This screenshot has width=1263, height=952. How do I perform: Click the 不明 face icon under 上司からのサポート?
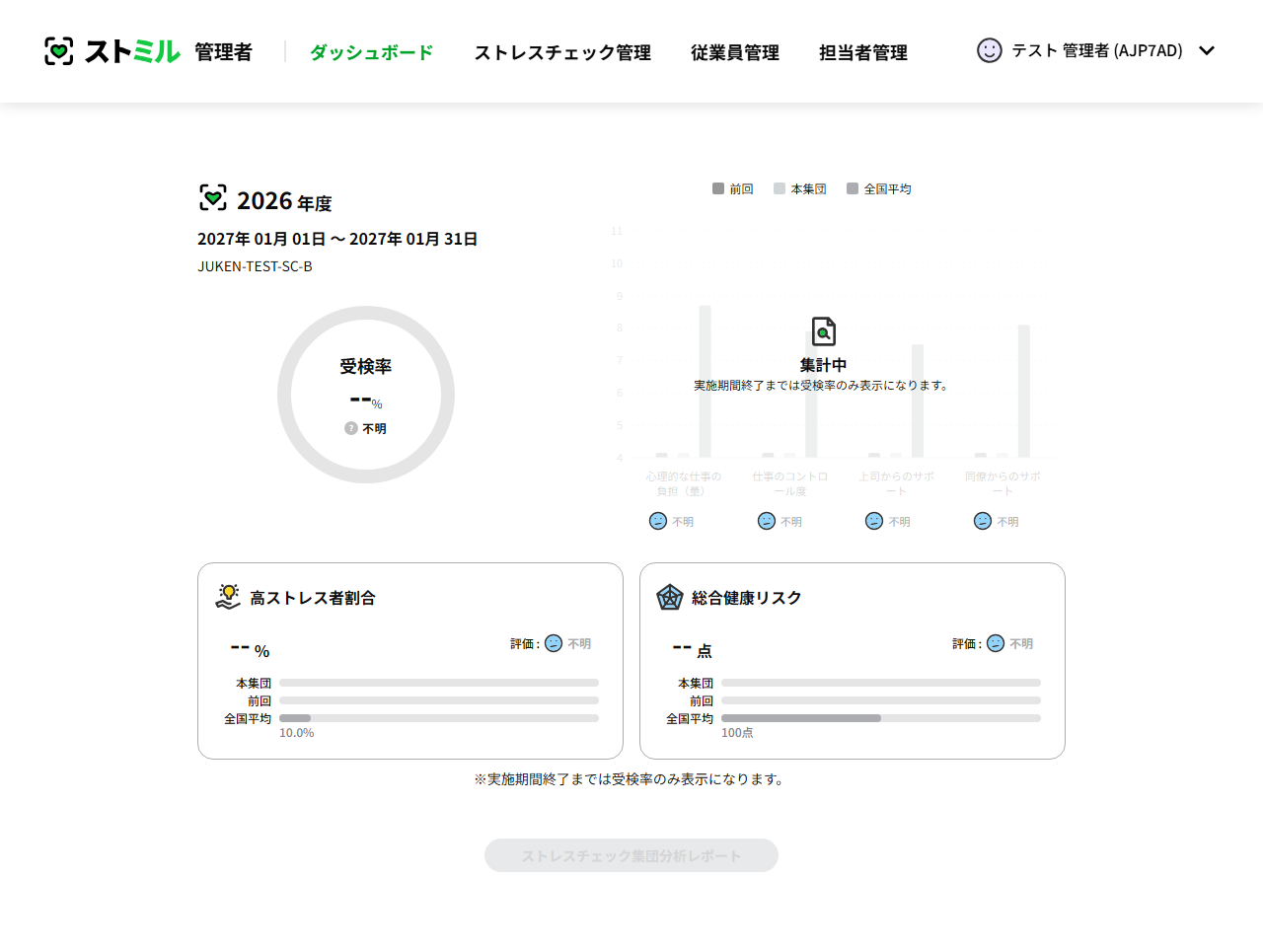(x=874, y=521)
